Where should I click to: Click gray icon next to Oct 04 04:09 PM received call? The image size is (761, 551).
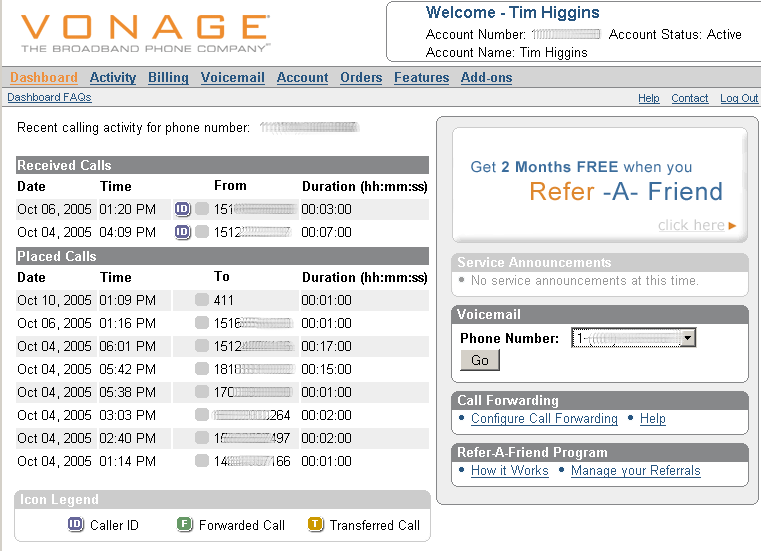point(202,232)
